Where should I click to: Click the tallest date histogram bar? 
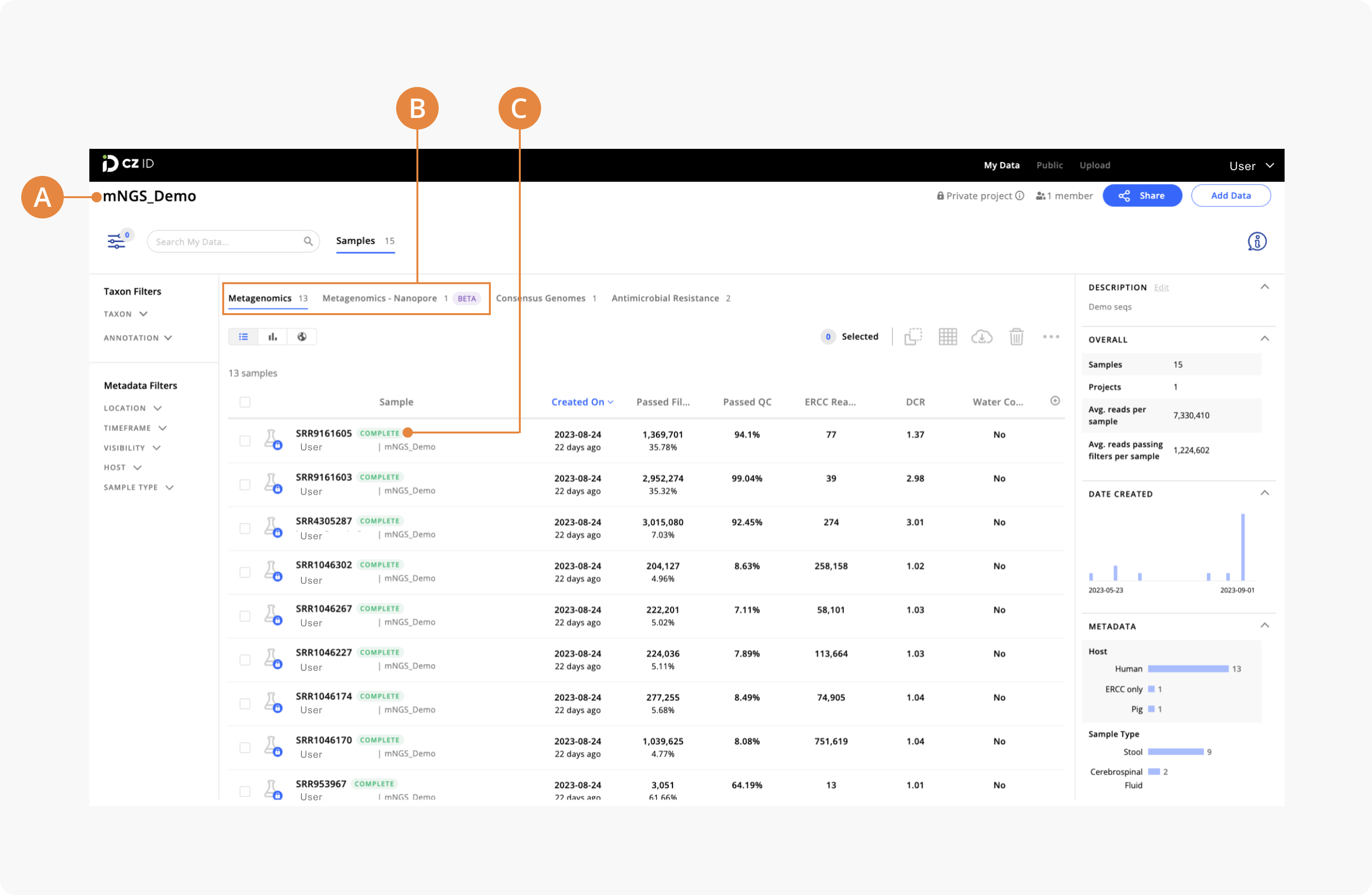click(1243, 547)
